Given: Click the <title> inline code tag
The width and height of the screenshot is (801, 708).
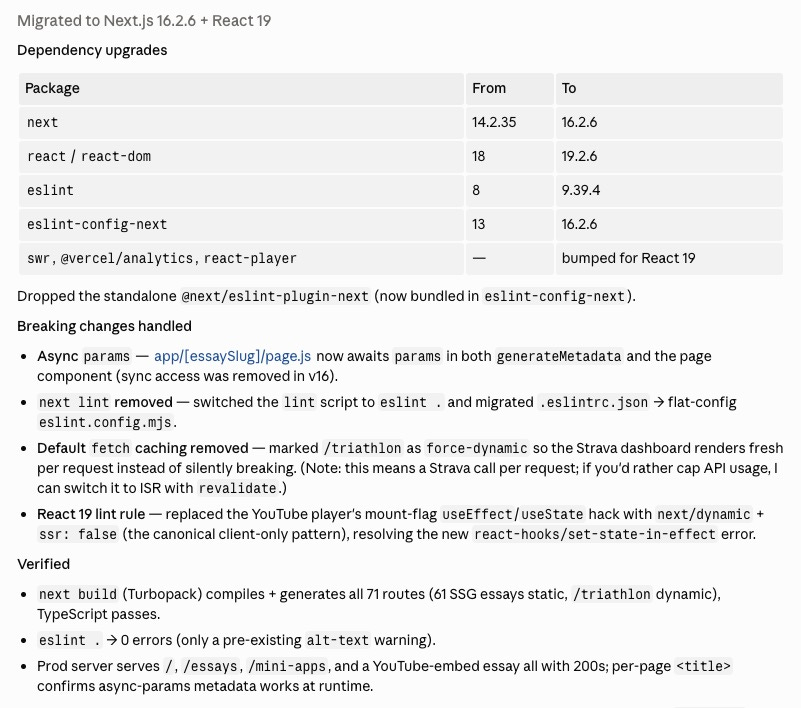Looking at the screenshot, I should tap(703, 666).
